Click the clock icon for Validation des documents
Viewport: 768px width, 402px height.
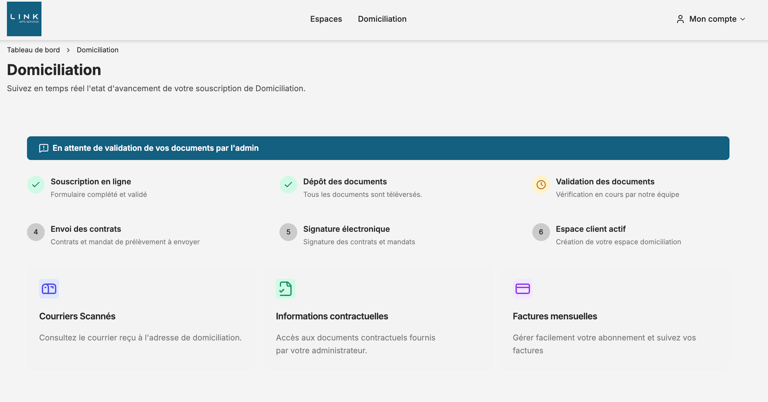(541, 185)
